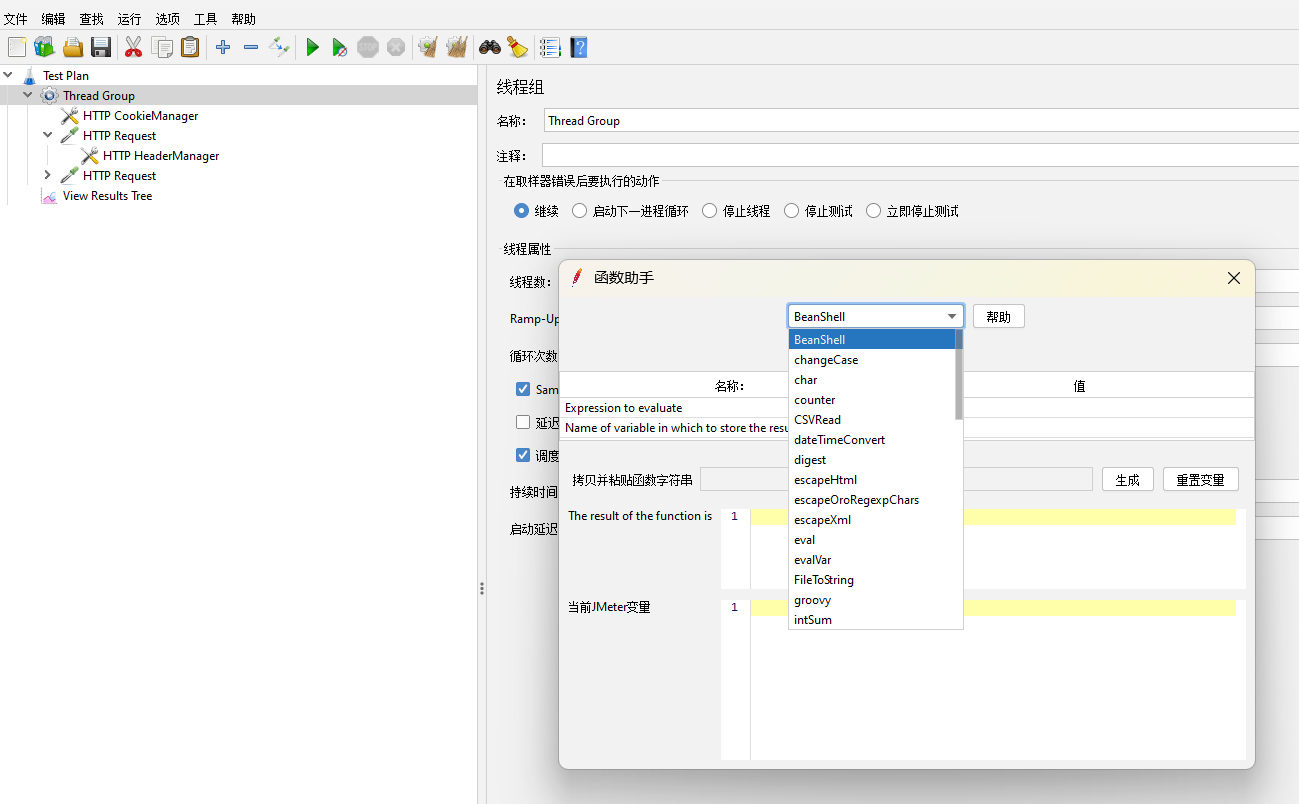Select HTTP CookieManager in the tree
This screenshot has height=804, width=1299.
point(140,115)
